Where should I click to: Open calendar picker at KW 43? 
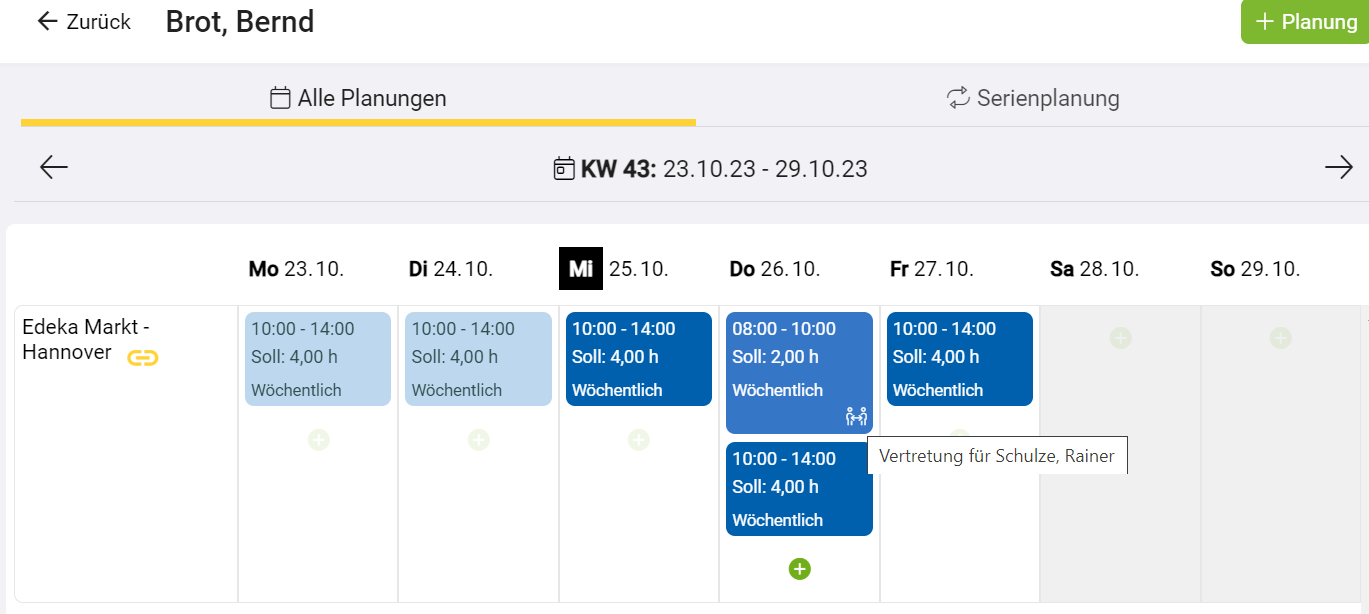pyautogui.click(x=564, y=168)
